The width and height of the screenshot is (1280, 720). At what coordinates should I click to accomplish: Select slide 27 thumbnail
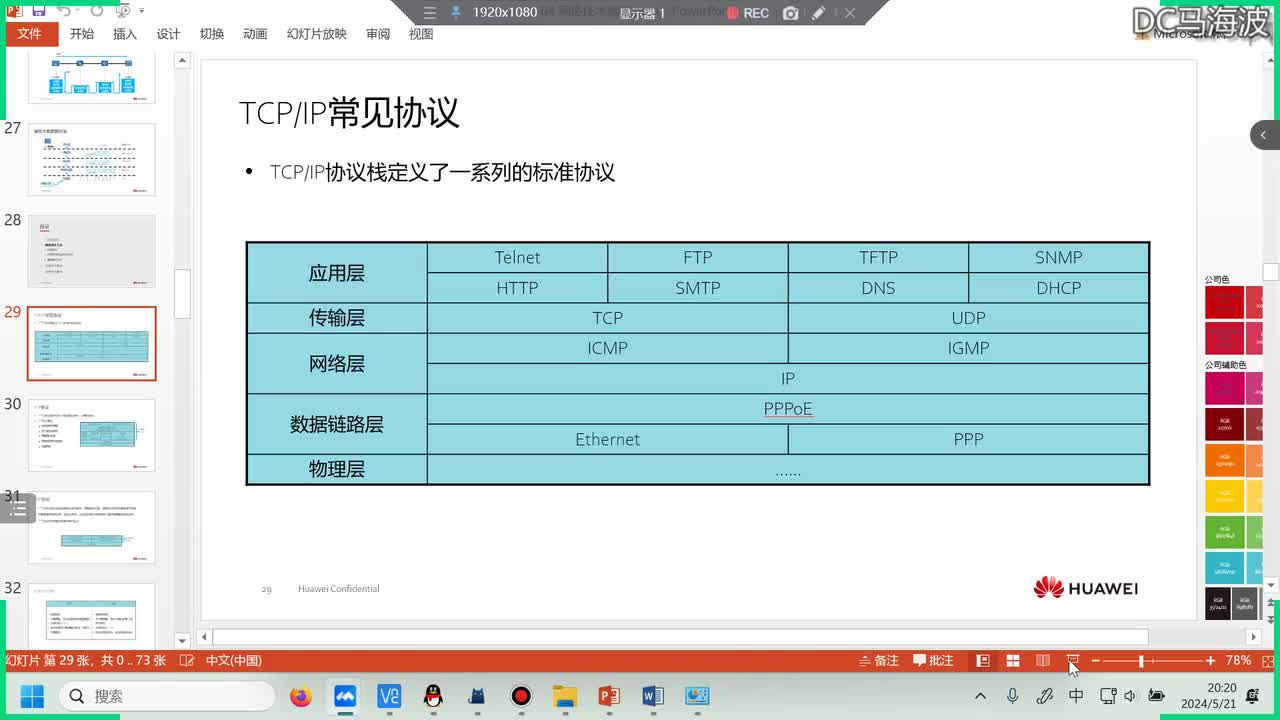[92, 160]
